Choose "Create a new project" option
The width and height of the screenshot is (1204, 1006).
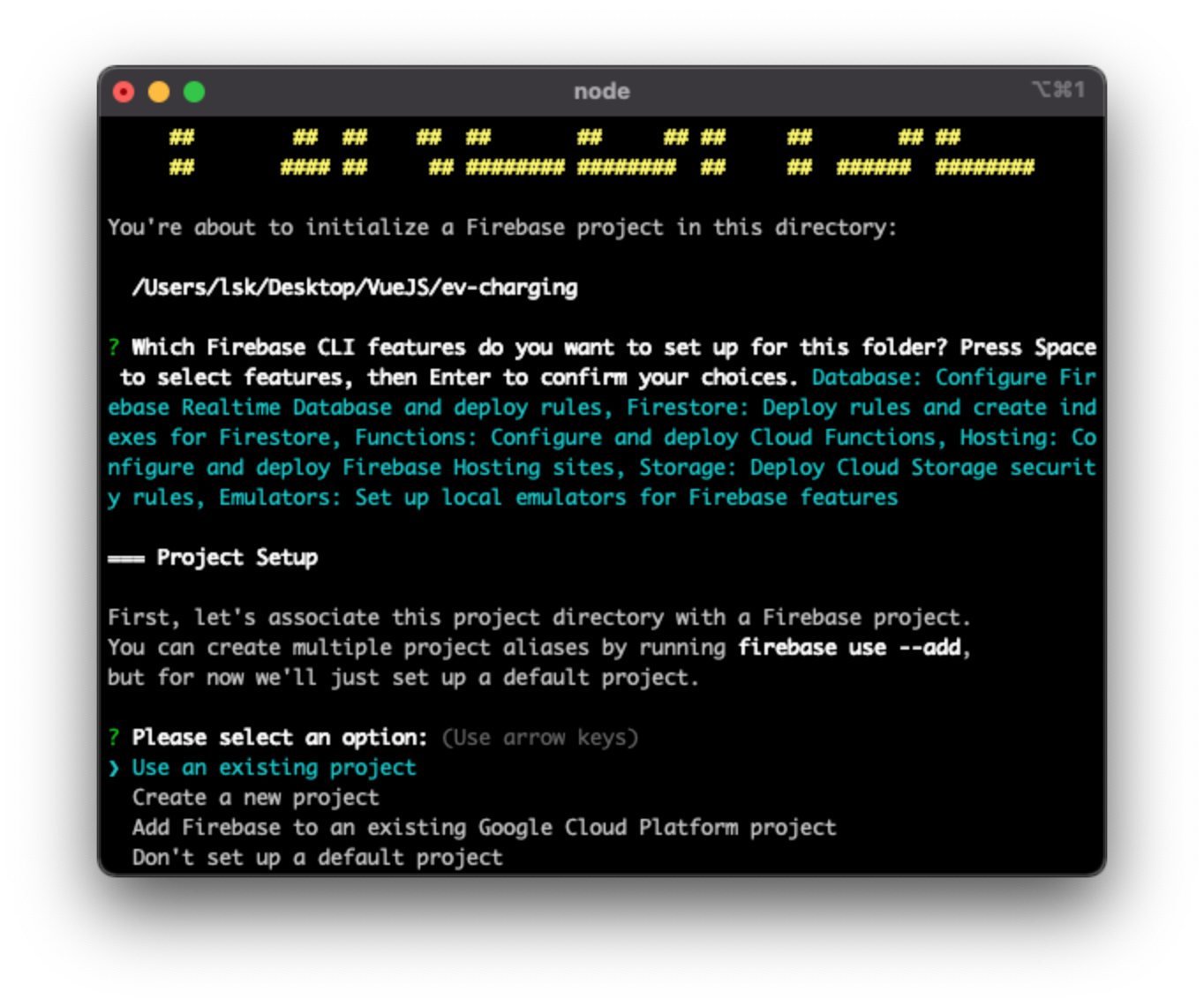(x=255, y=797)
